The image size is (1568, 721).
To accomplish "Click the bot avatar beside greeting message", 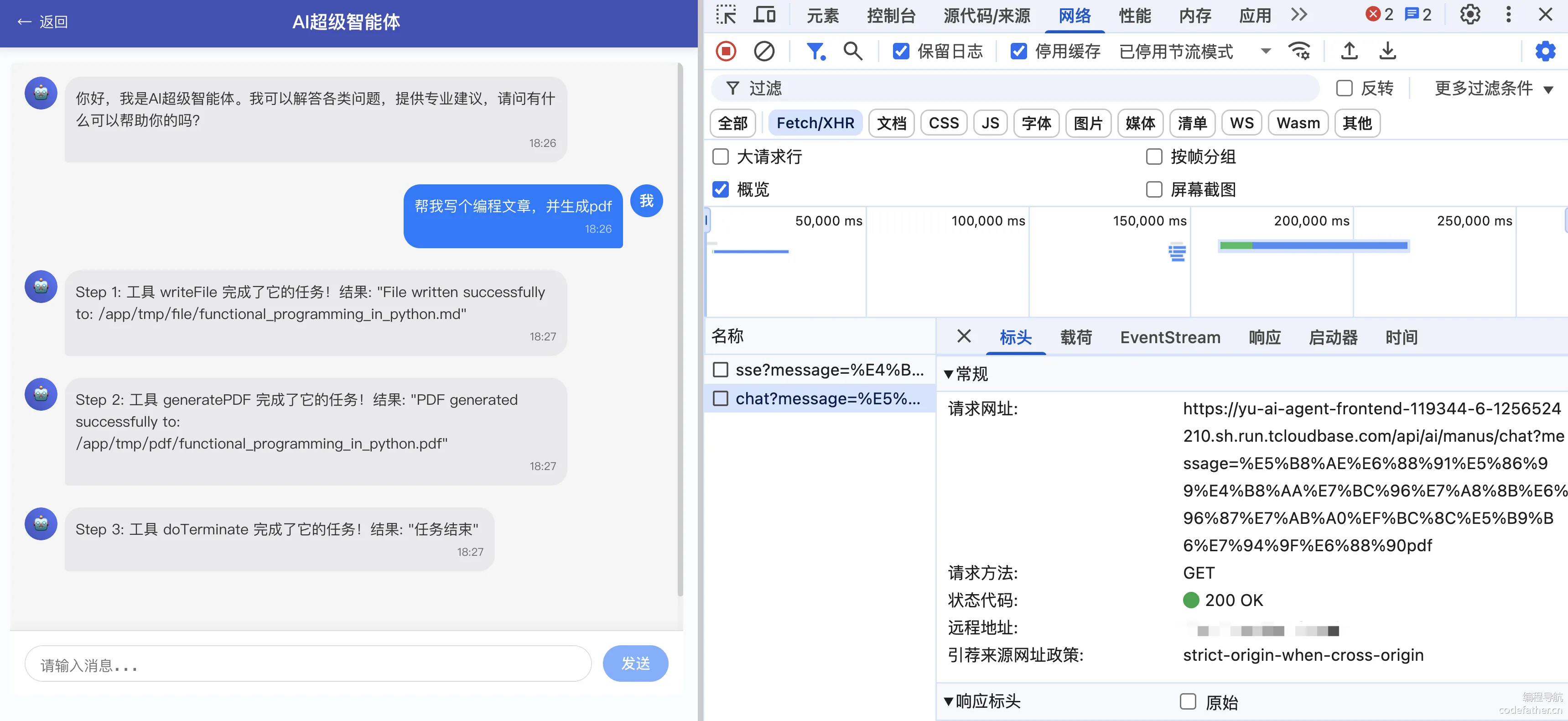I will click(41, 93).
